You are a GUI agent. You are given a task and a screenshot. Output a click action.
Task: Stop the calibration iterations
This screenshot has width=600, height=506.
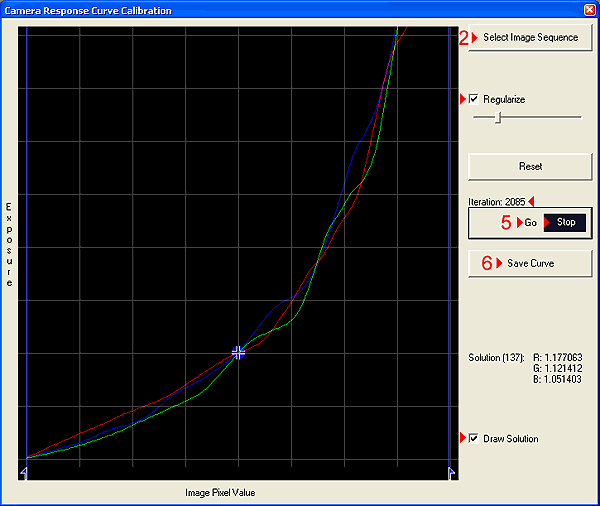tap(566, 222)
